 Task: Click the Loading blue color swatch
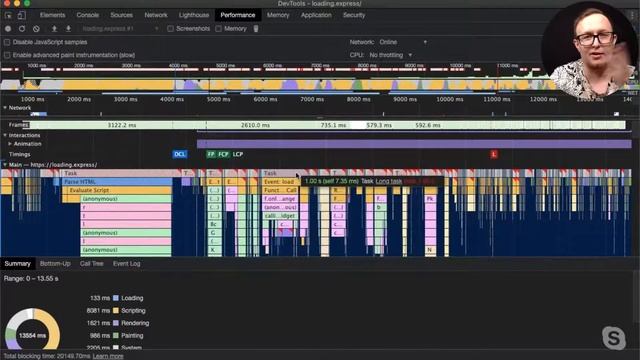pyautogui.click(x=116, y=298)
